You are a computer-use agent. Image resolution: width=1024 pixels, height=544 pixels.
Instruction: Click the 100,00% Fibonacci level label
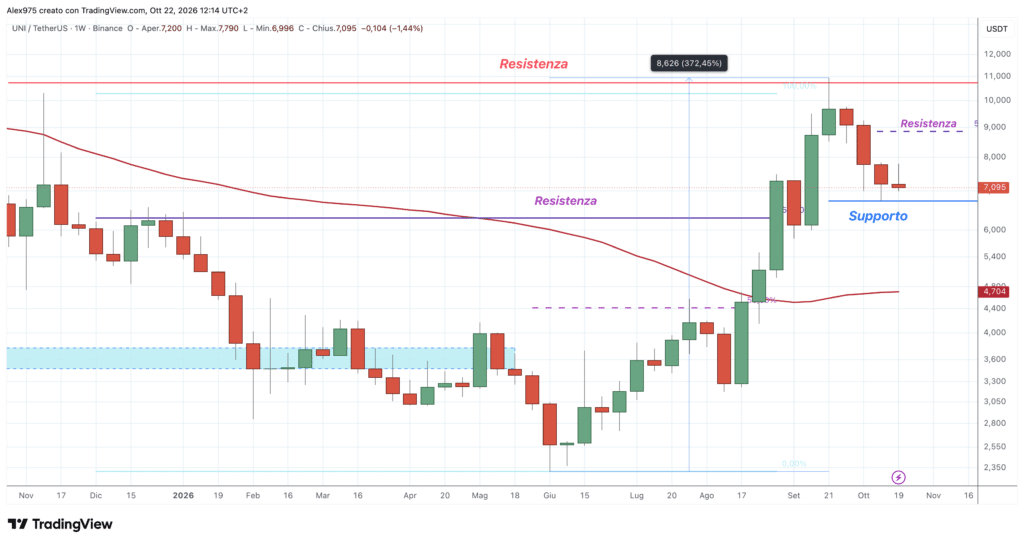click(799, 86)
